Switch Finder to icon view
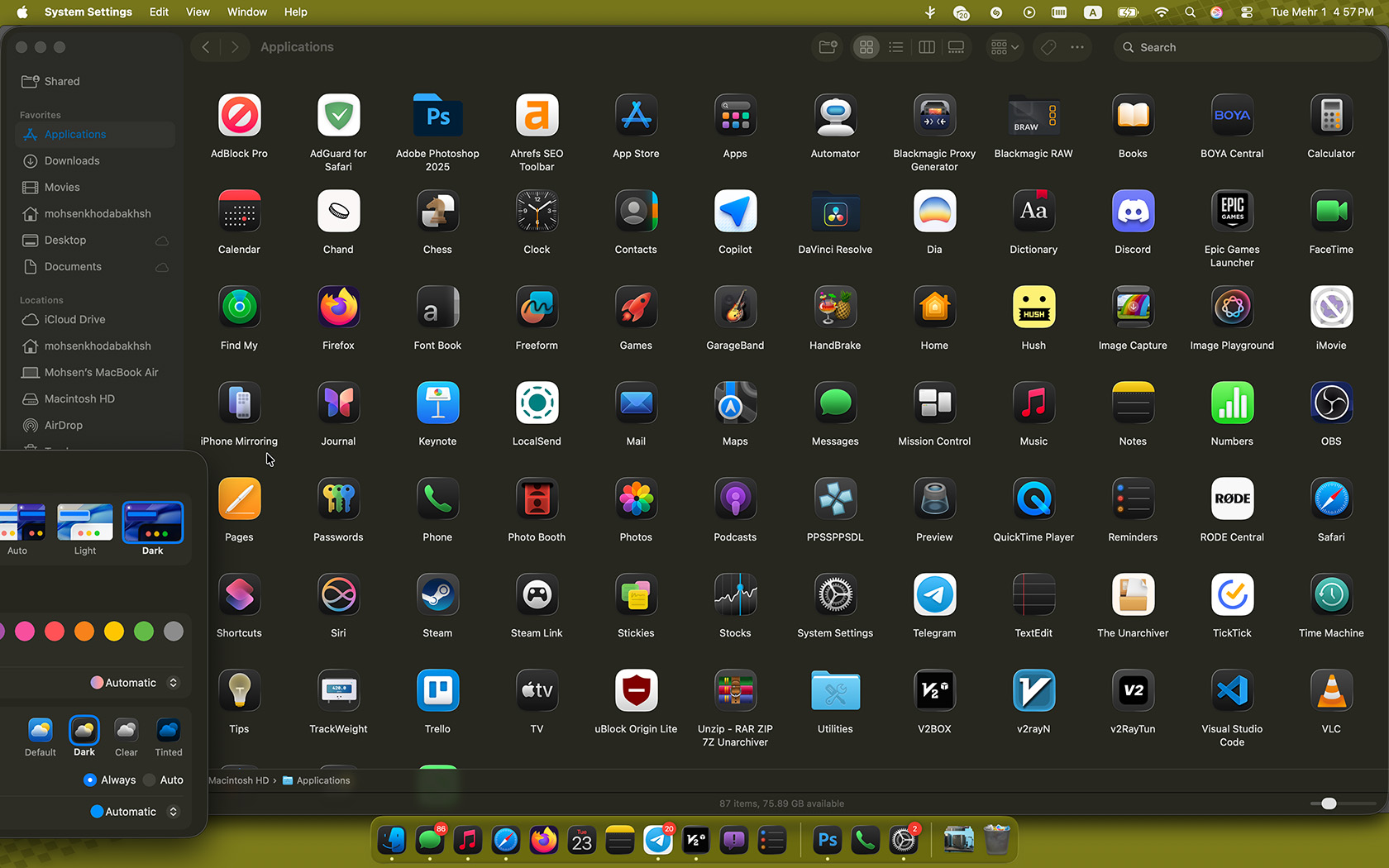 click(866, 47)
